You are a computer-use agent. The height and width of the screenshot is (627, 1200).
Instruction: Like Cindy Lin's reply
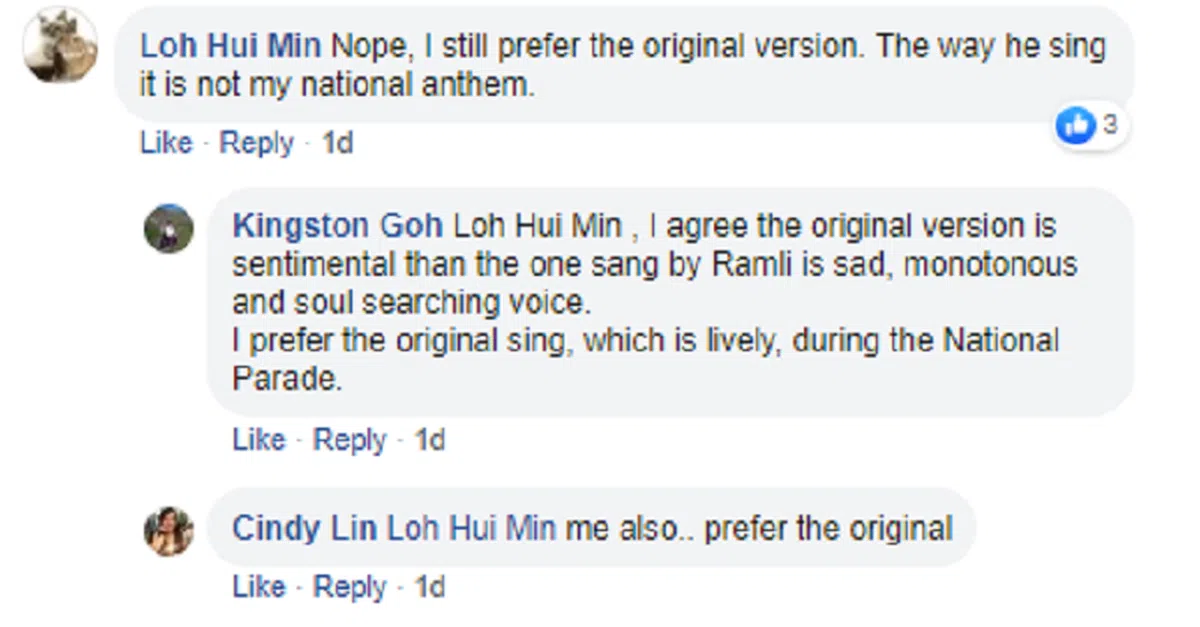click(x=259, y=587)
